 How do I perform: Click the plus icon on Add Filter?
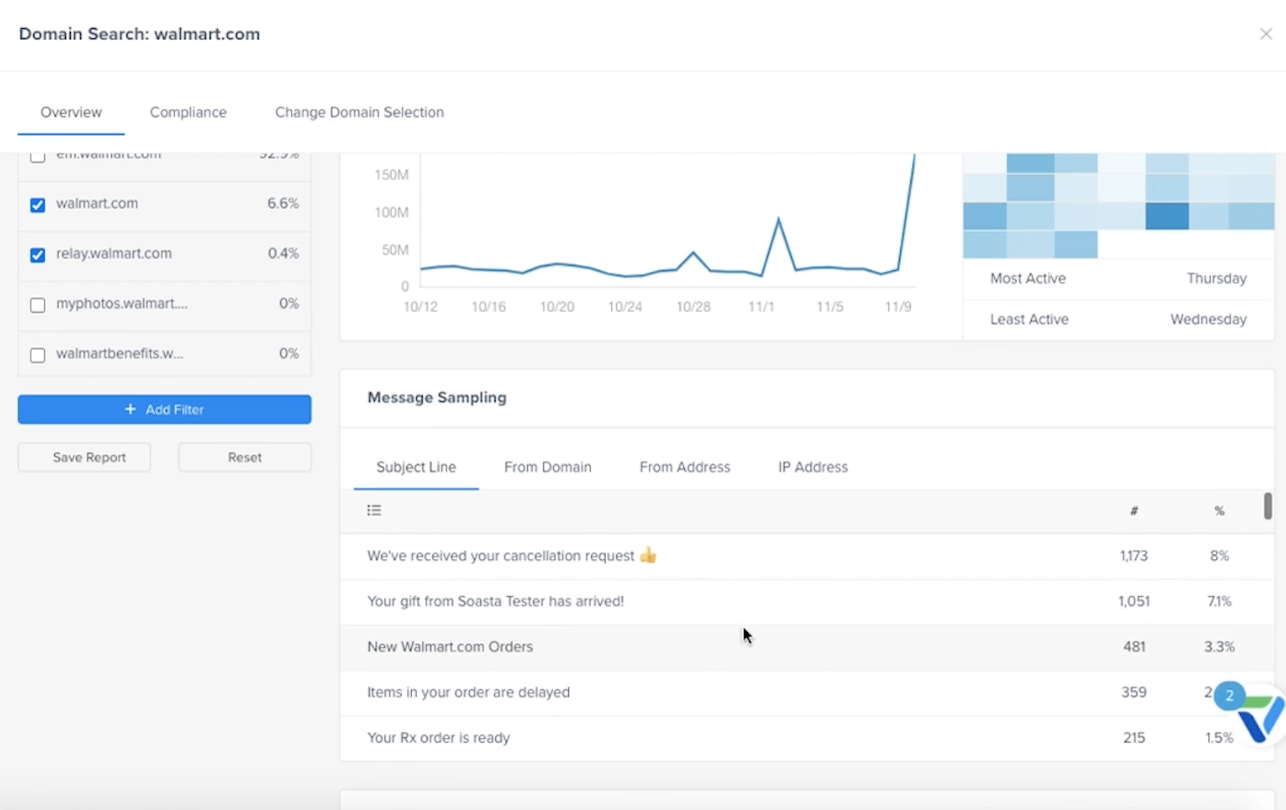[130, 409]
